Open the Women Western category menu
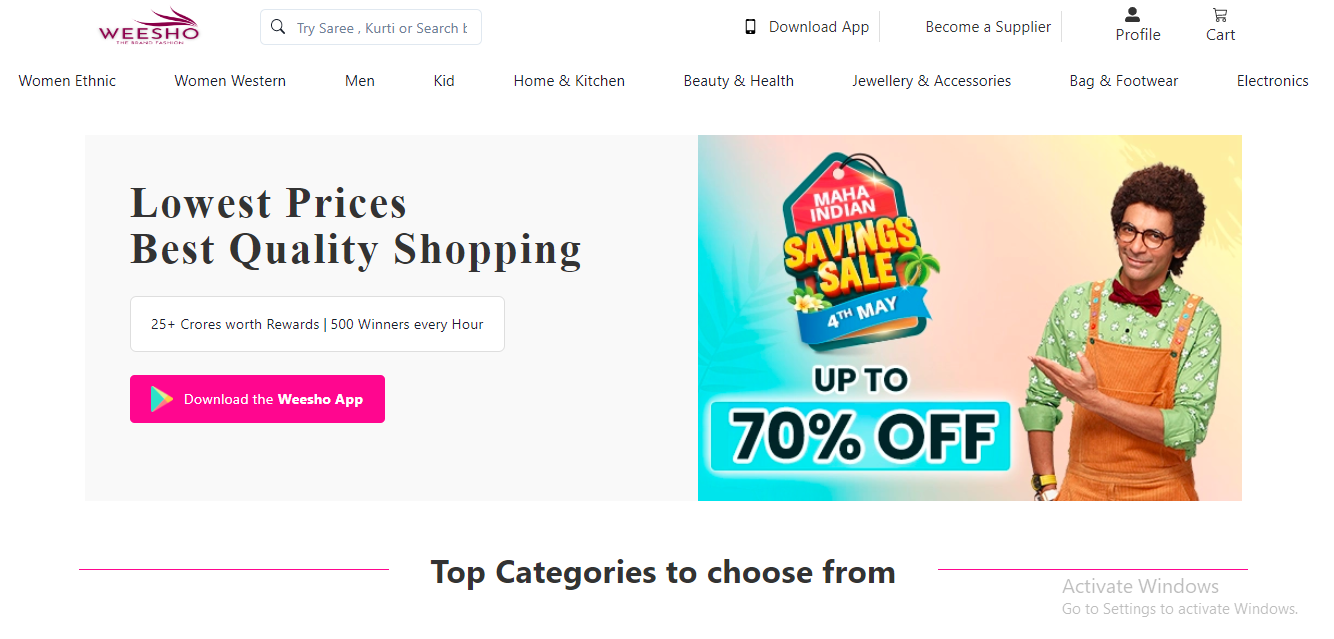 point(230,81)
